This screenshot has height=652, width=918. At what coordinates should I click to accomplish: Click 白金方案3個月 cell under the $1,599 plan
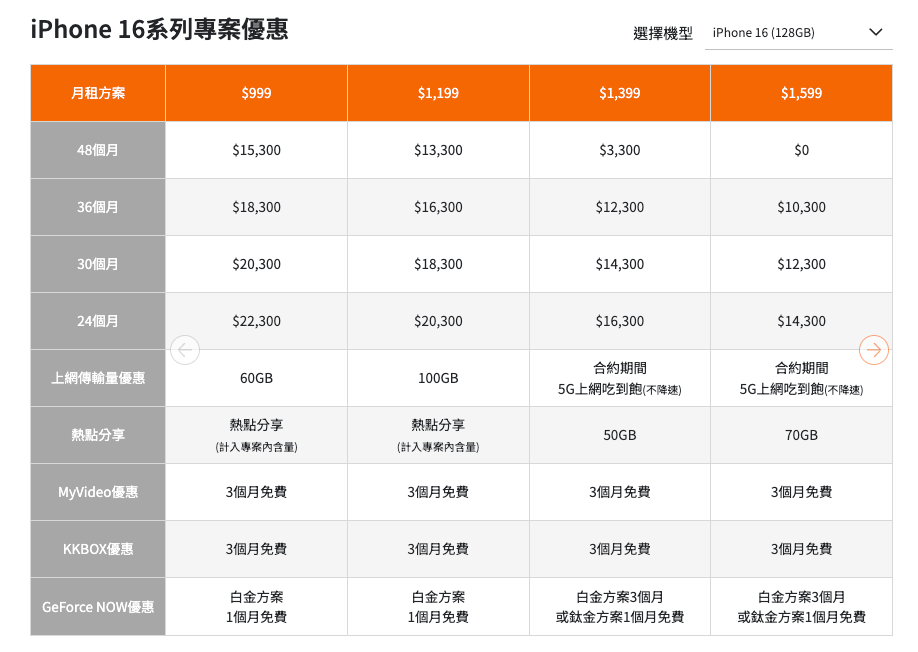(x=801, y=607)
